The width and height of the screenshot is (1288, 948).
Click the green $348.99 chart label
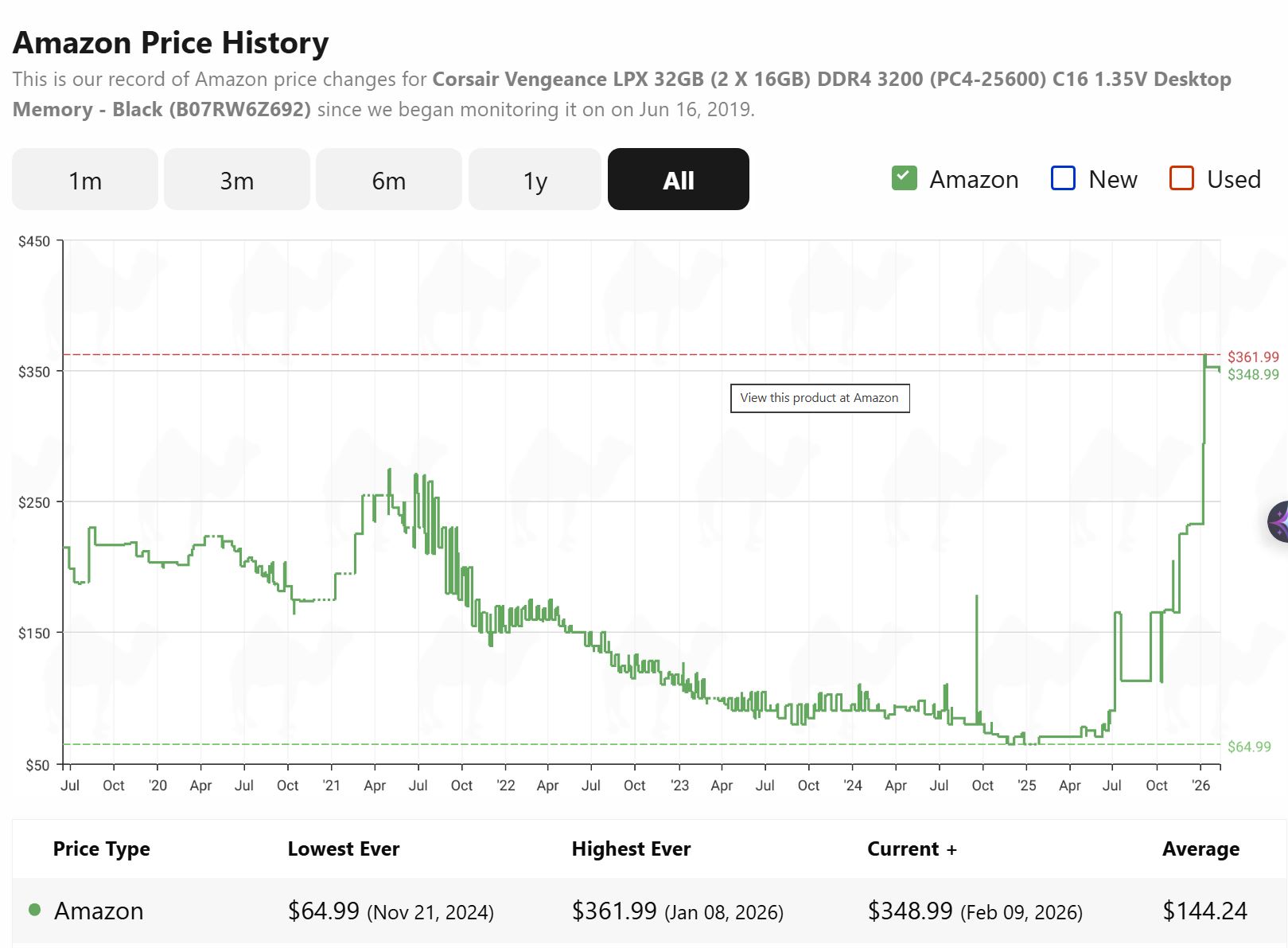click(1253, 375)
